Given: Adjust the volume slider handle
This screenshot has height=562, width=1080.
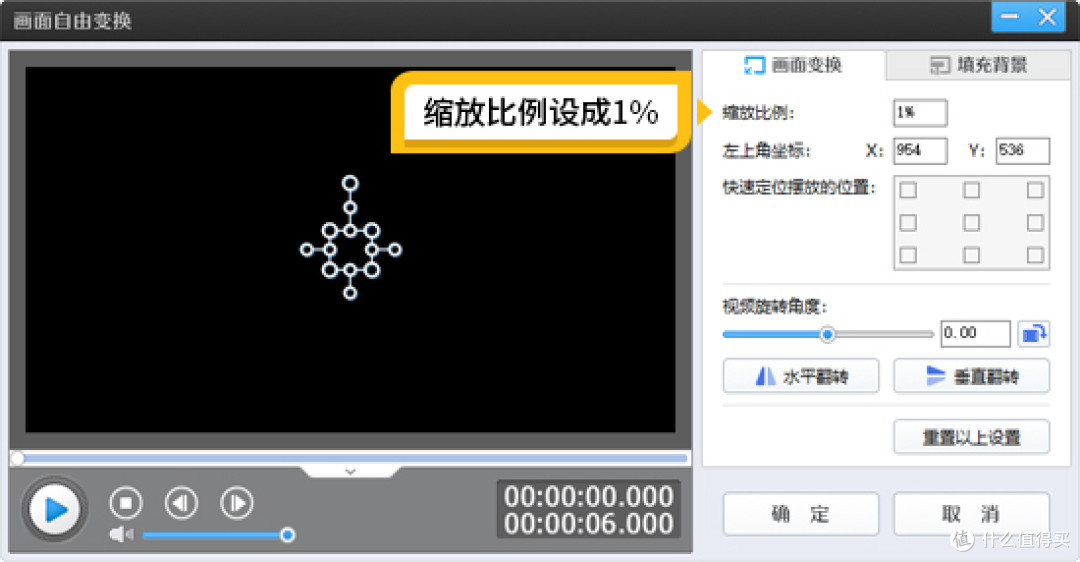Looking at the screenshot, I should [288, 535].
